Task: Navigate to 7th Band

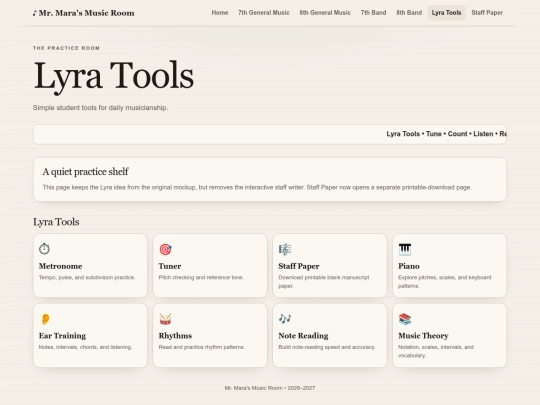Action: 373,13
